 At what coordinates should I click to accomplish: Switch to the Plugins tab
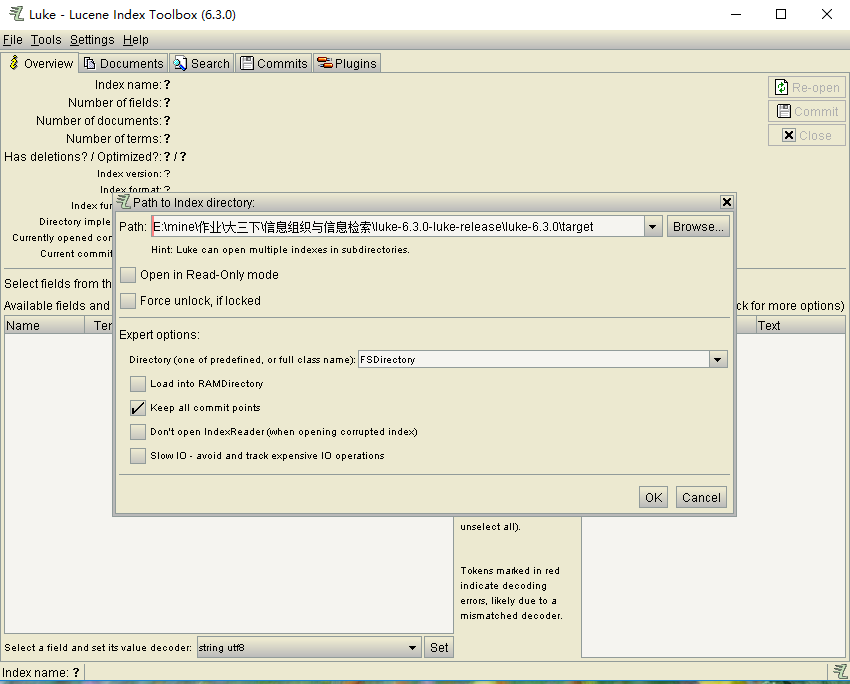coord(347,63)
